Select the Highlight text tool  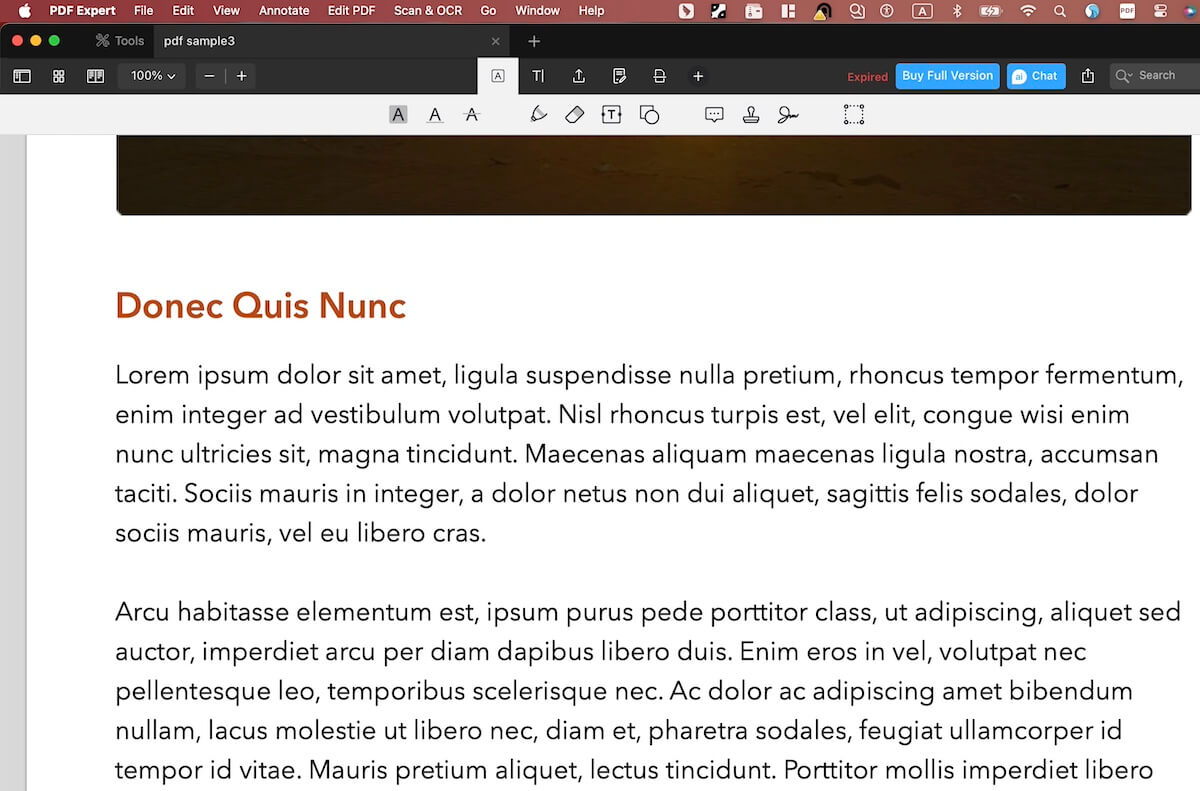[x=398, y=114]
